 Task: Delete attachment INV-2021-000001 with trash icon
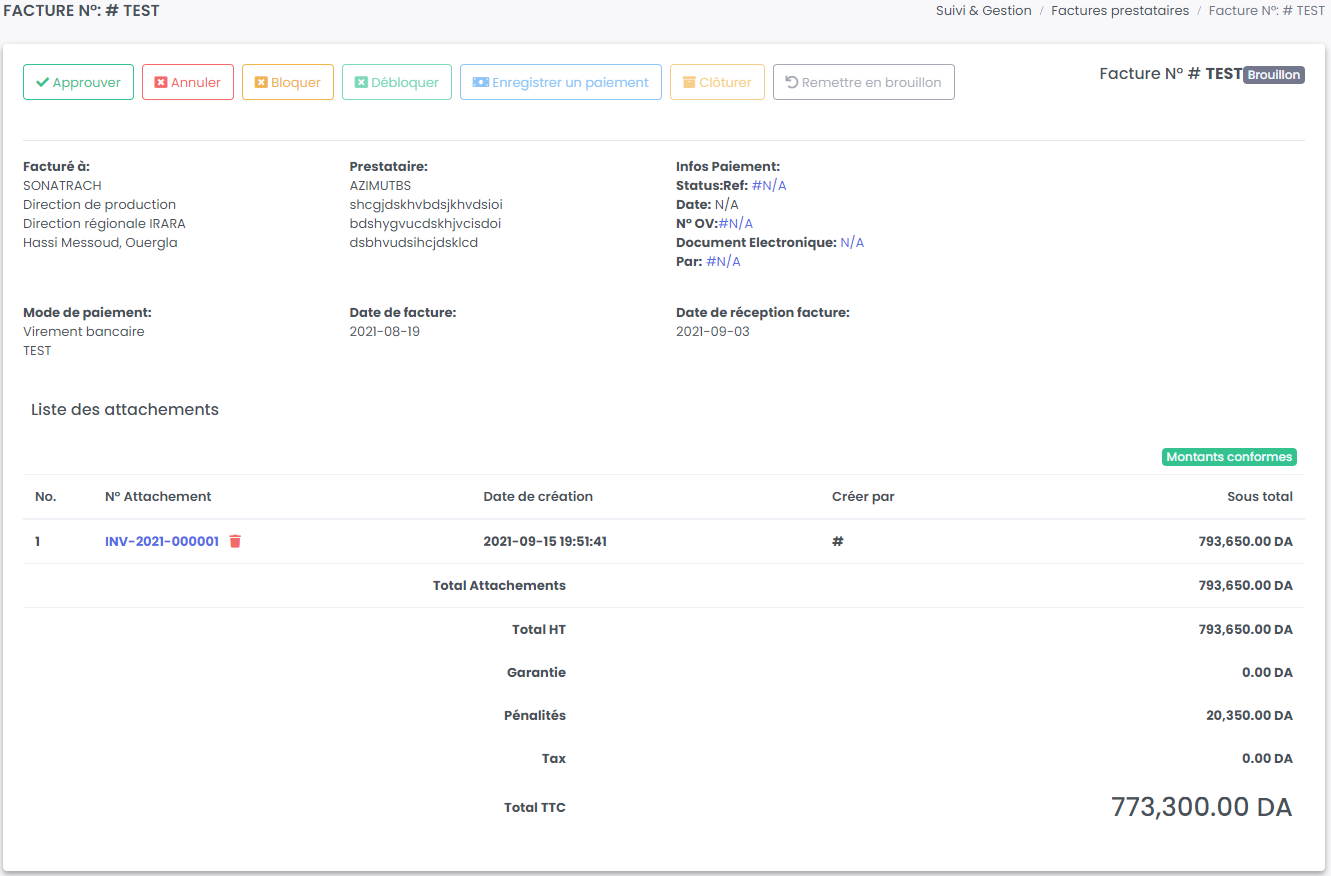tap(235, 541)
